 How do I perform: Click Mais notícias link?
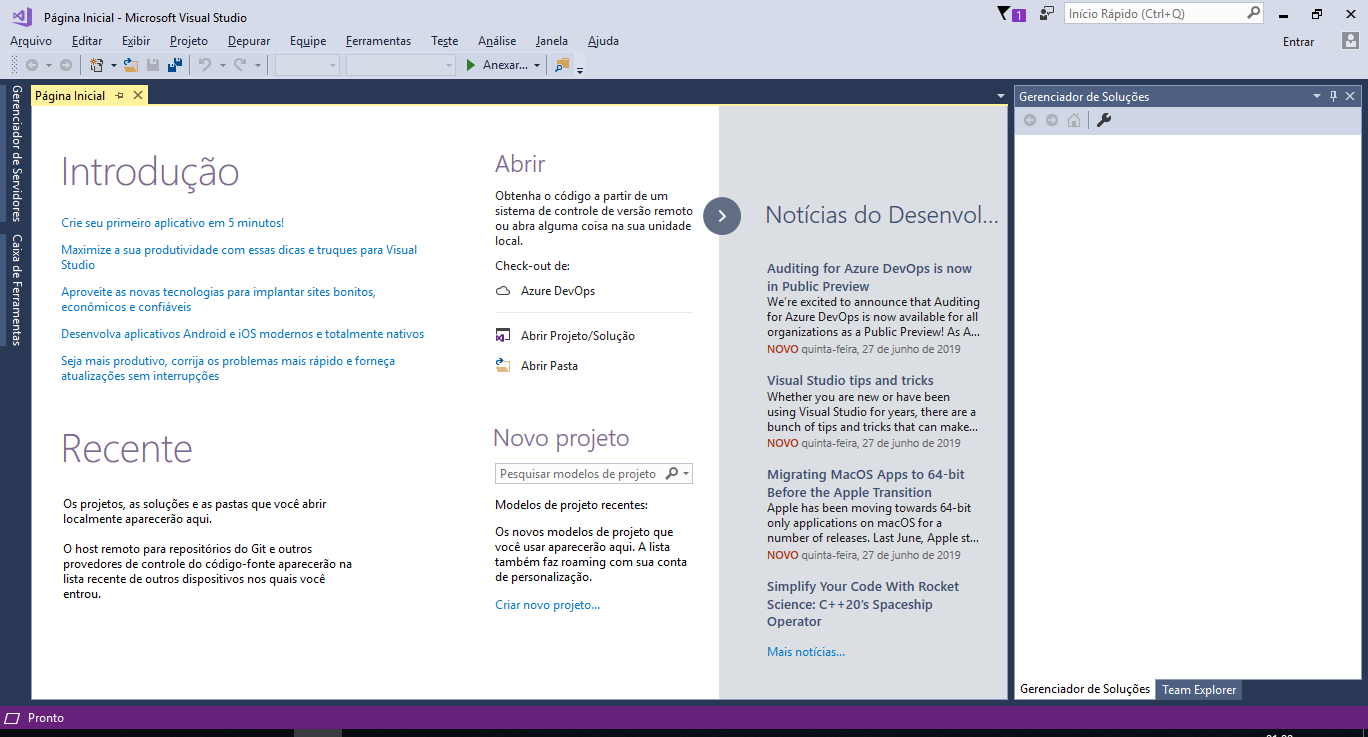[806, 652]
